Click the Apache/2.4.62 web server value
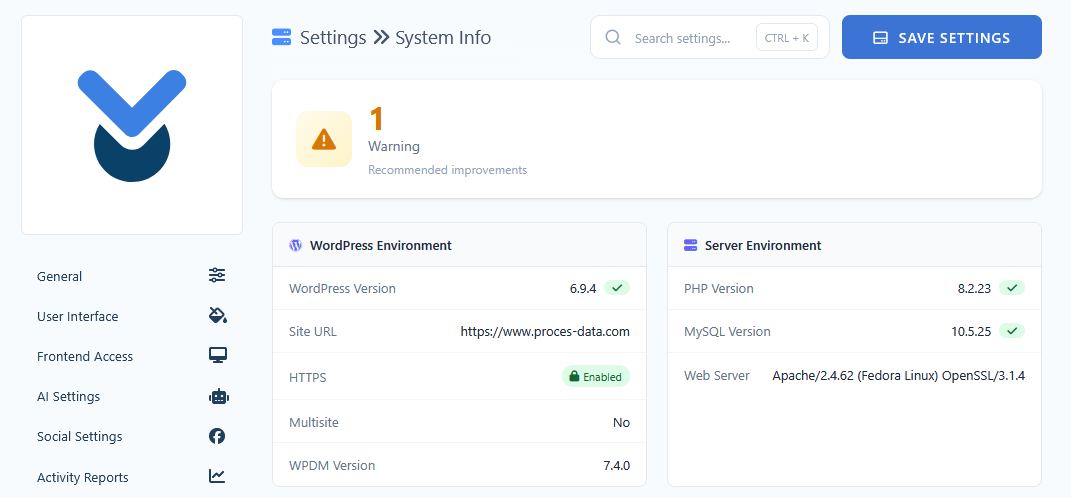The width and height of the screenshot is (1071, 498). [899, 375]
